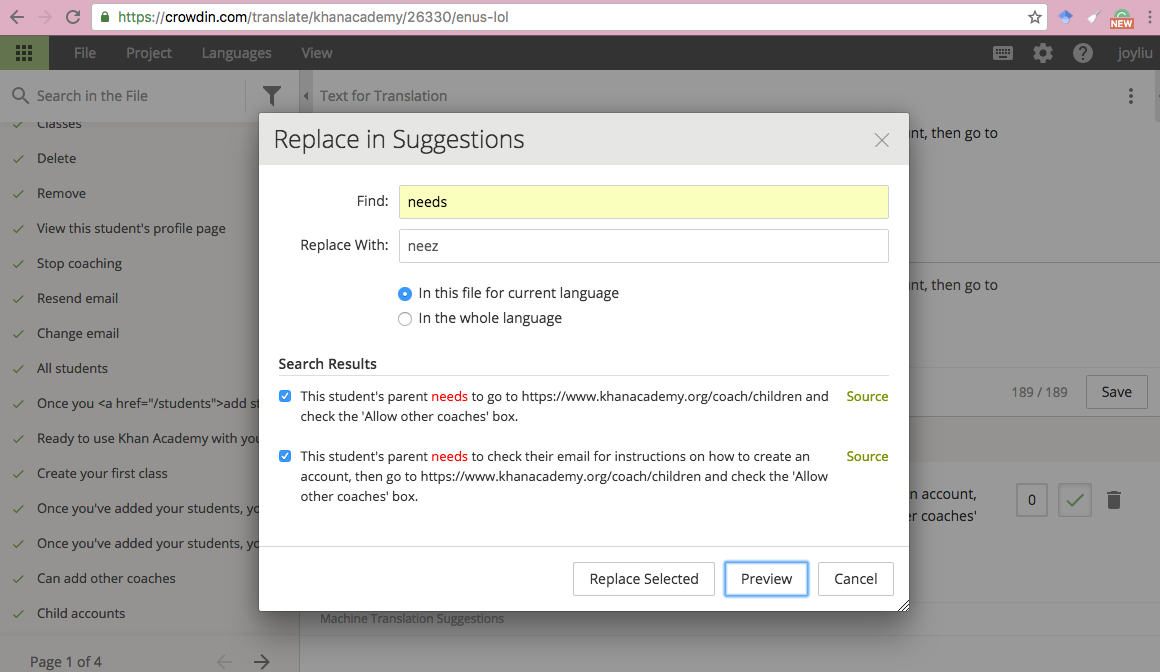Open the keyboard shortcuts icon

1003,53
